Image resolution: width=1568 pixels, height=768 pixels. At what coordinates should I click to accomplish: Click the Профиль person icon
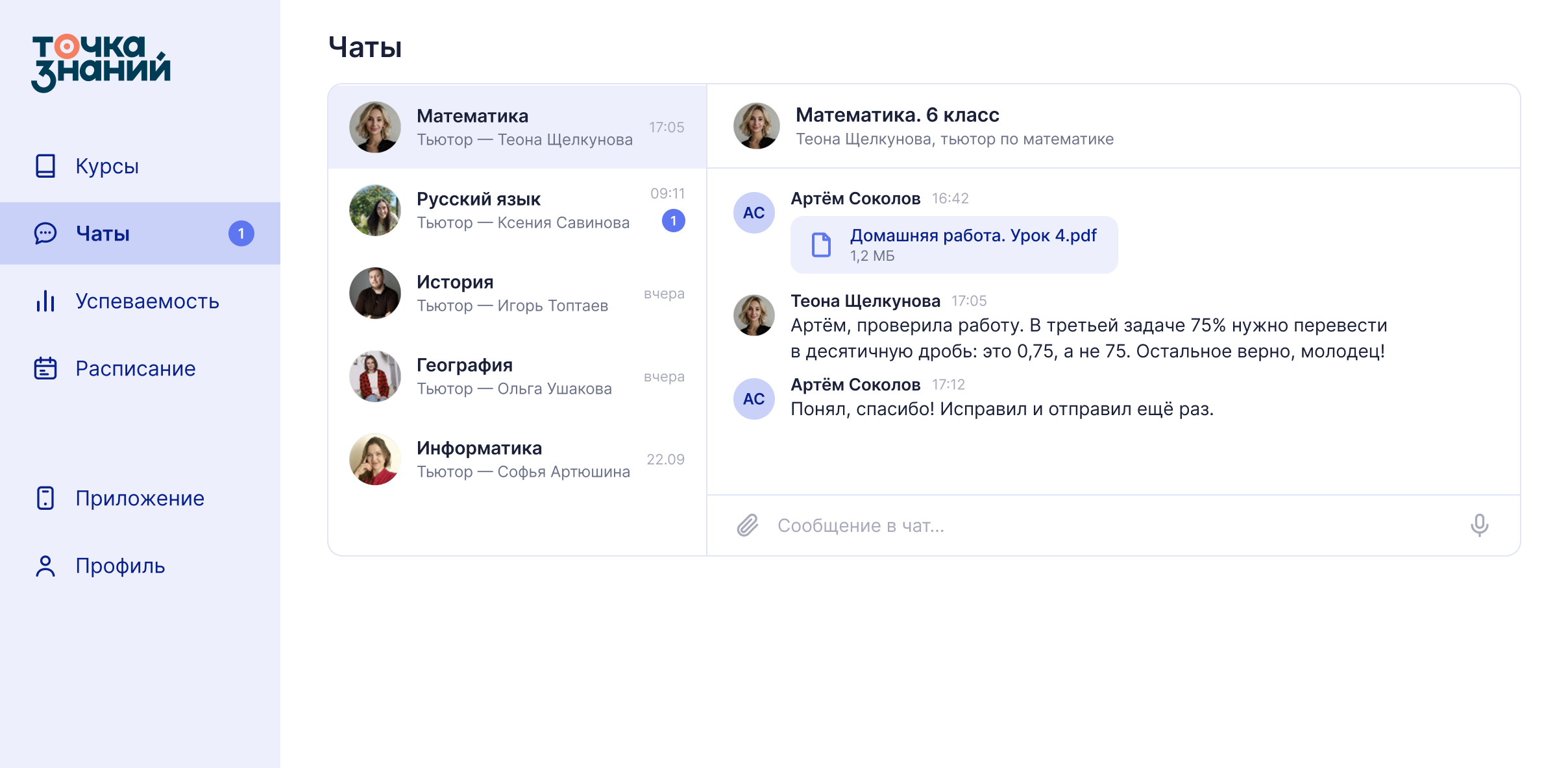pos(45,566)
